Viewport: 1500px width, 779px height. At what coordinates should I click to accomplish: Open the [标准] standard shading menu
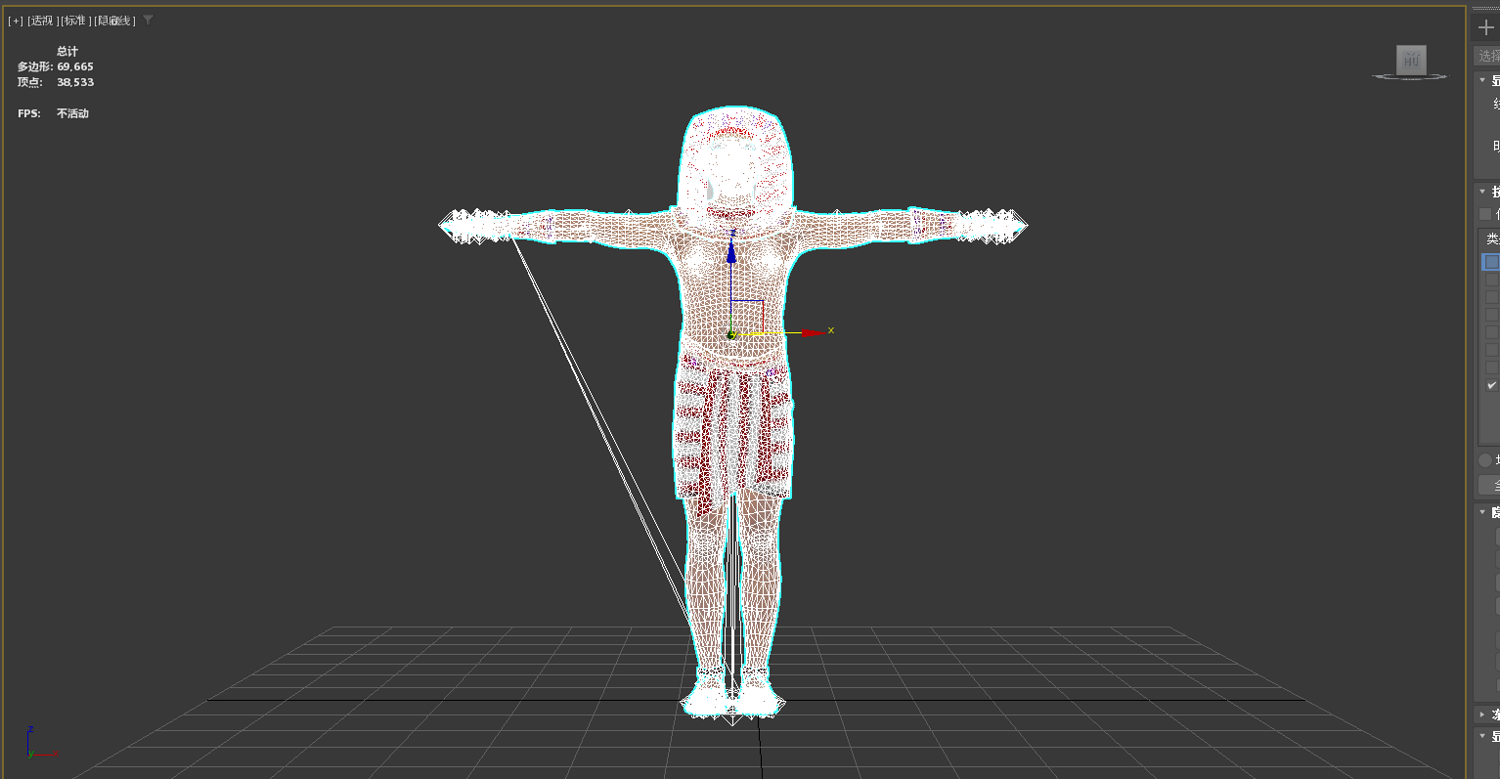pyautogui.click(x=76, y=21)
